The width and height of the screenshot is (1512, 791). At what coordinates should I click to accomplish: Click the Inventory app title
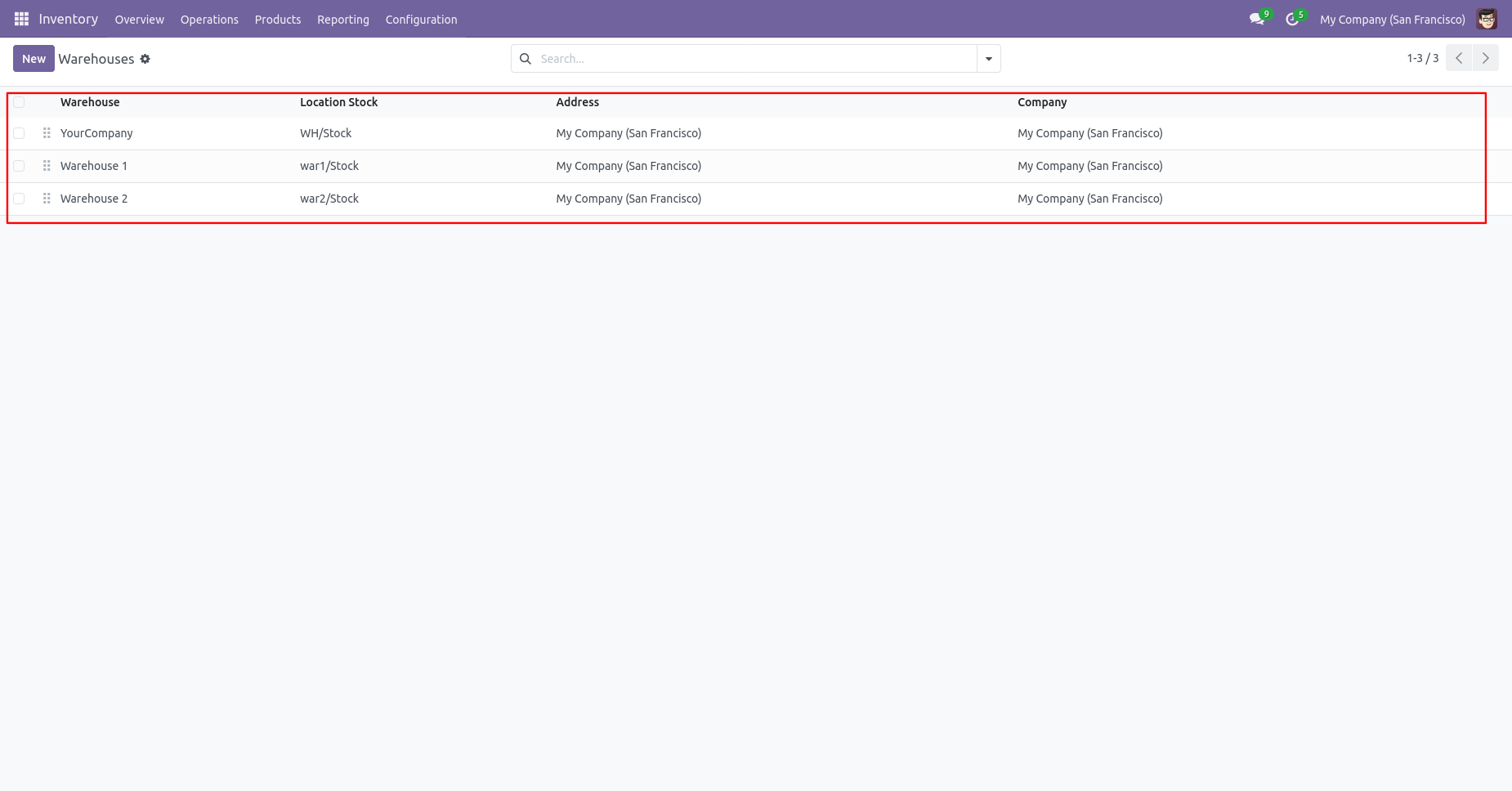tap(69, 19)
